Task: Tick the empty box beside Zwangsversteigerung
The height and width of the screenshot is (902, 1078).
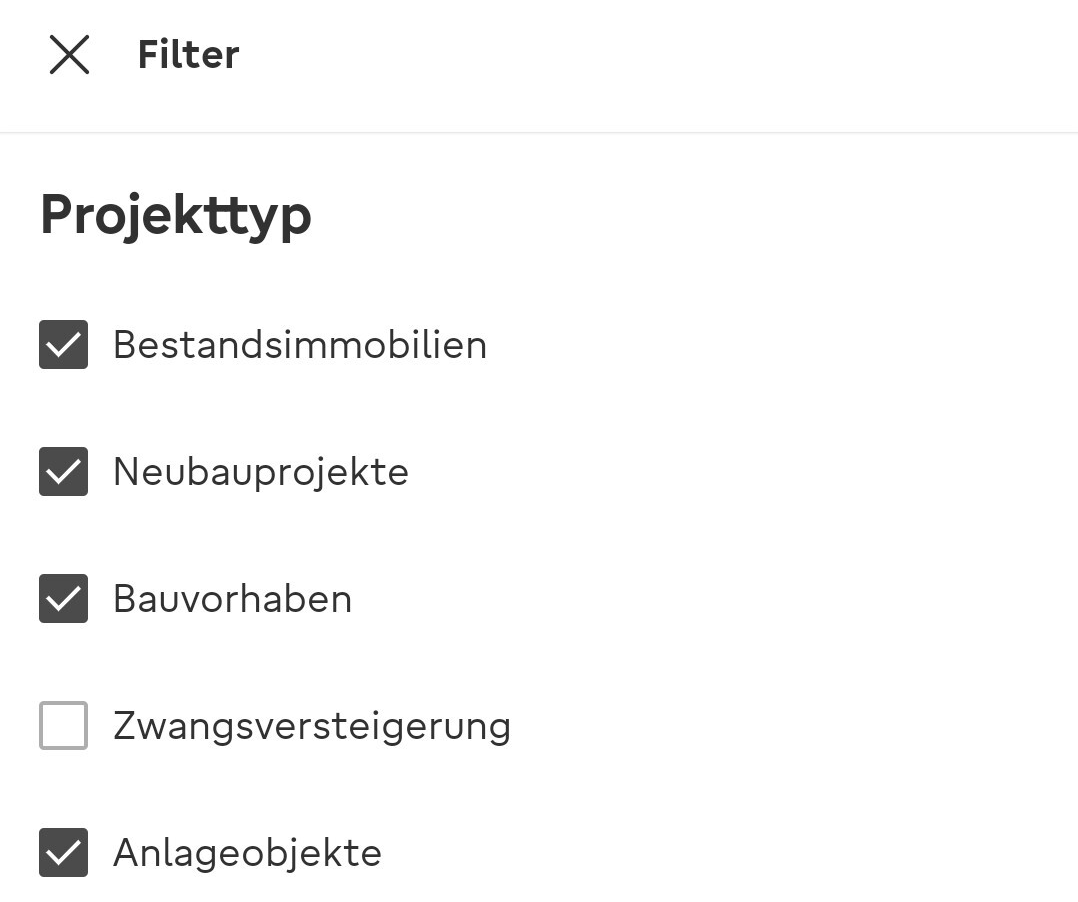Action: (x=63, y=726)
